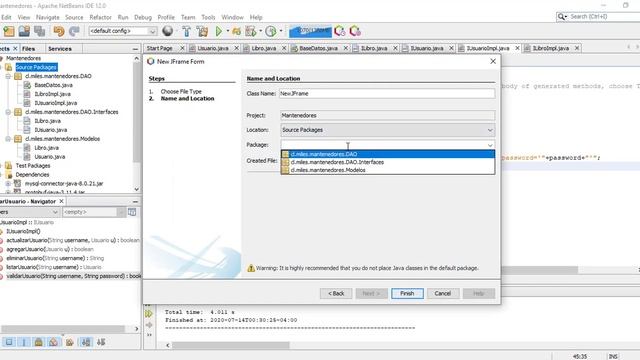The height and width of the screenshot is (360, 640).
Task: Click the globe browser icon in toolbar
Action: tap(167, 31)
